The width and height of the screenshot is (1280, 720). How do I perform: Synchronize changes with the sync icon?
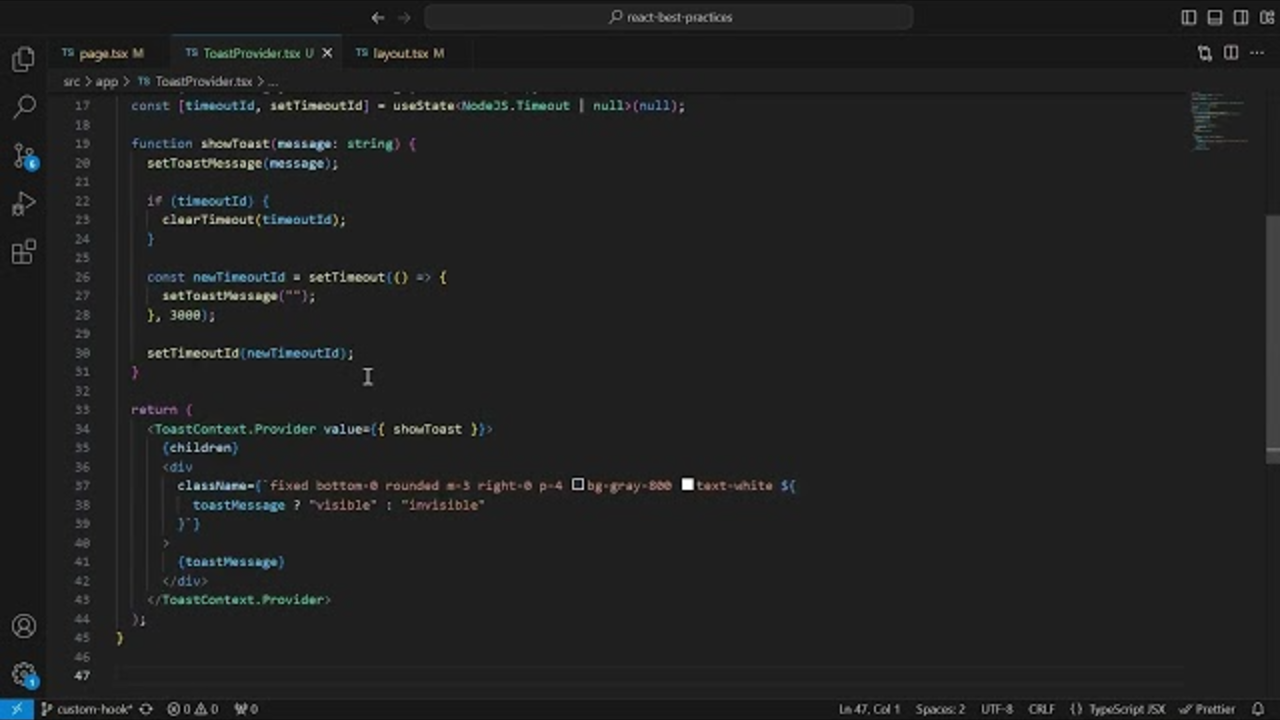[145, 709]
